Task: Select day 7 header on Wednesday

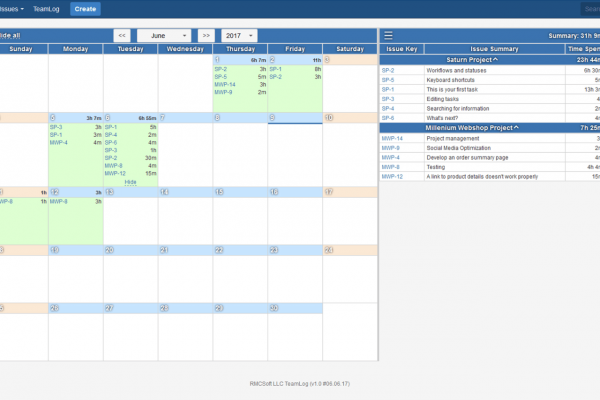Action: point(185,118)
